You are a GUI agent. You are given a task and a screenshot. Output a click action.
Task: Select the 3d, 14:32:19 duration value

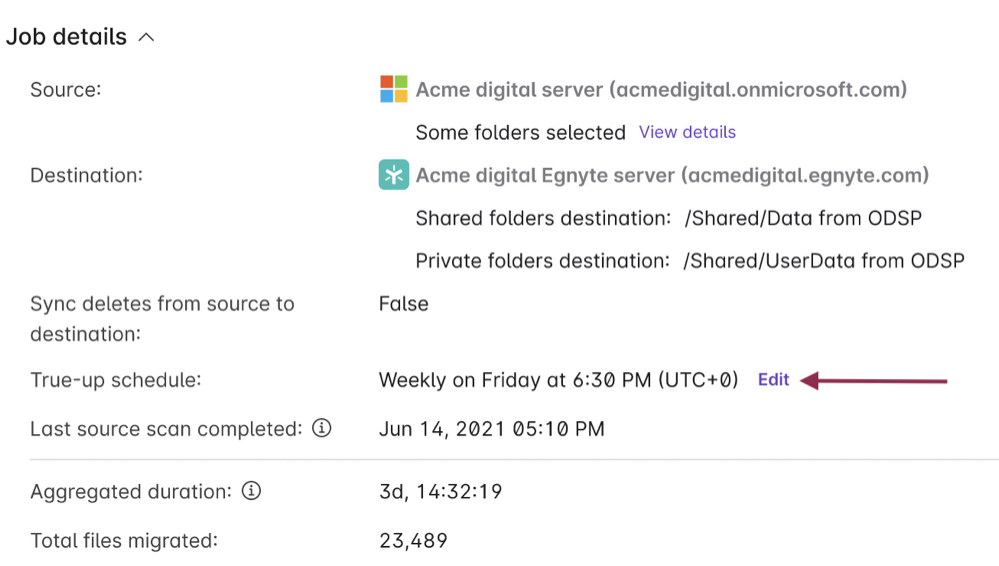pos(440,492)
